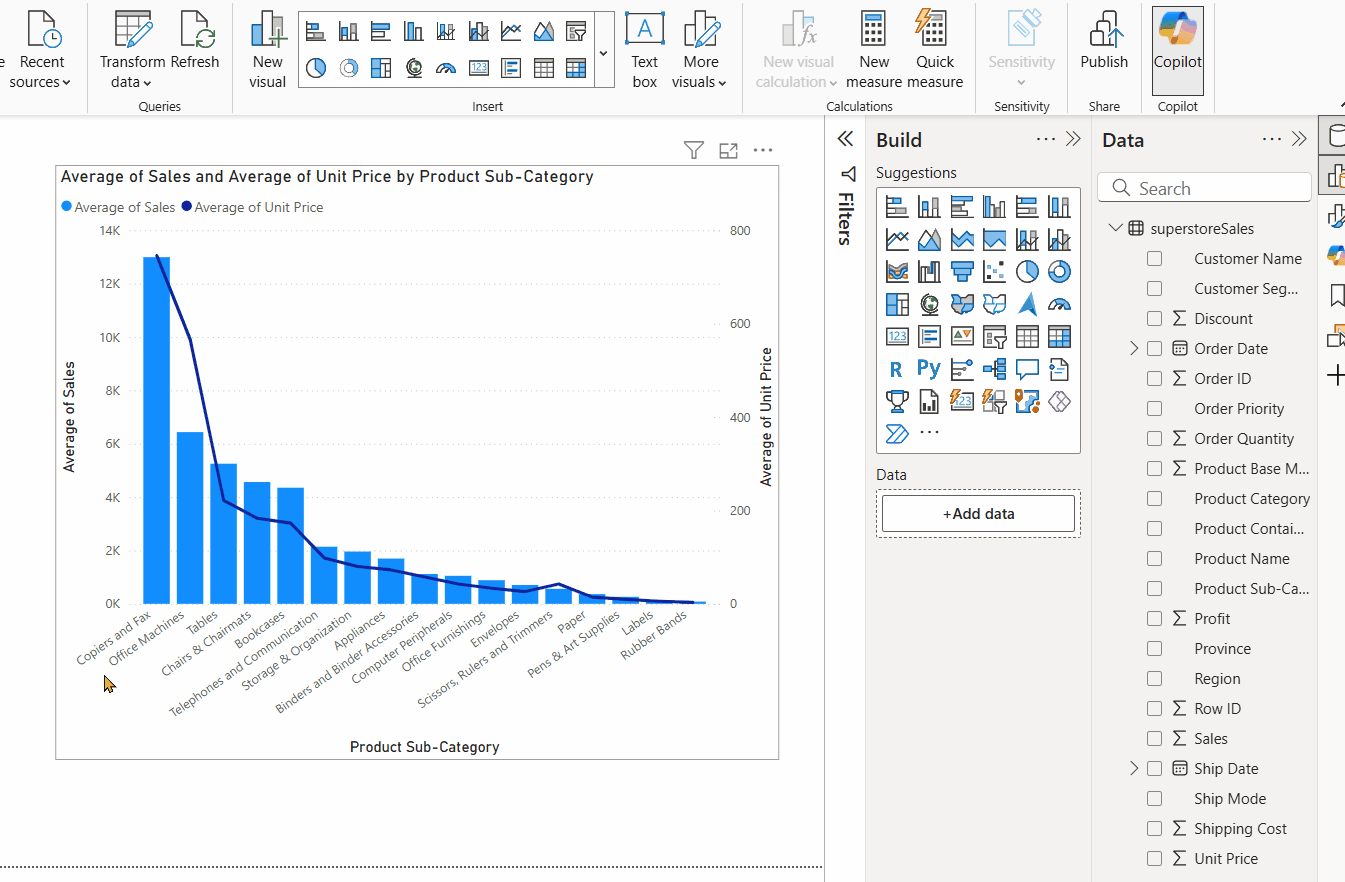Select the pie chart visual in Build pane

(1027, 270)
